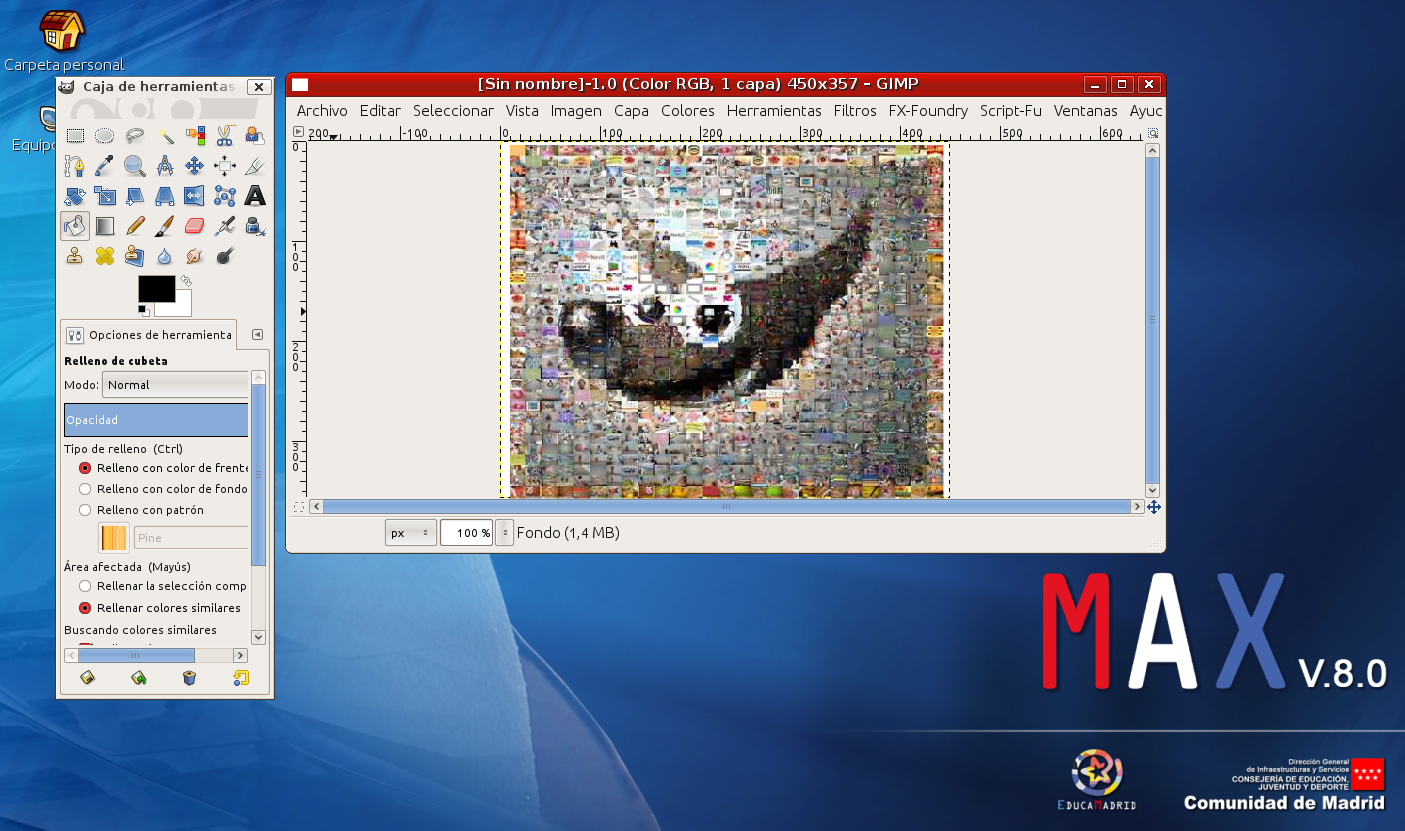
Task: Open the Filtros menu
Action: click(x=854, y=111)
